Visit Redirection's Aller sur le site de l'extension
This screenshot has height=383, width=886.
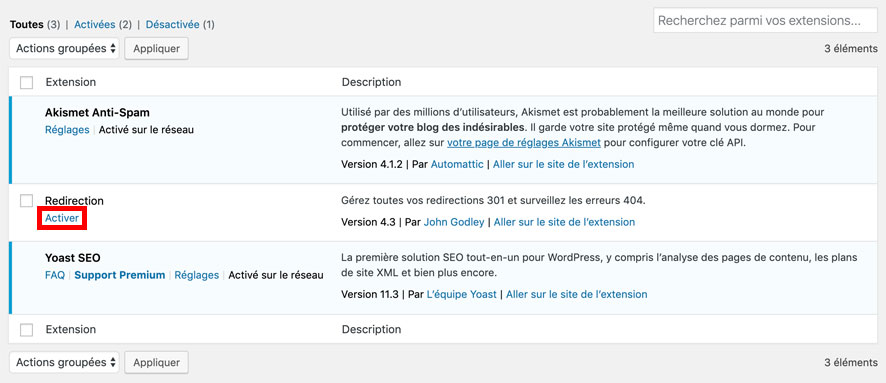point(564,222)
